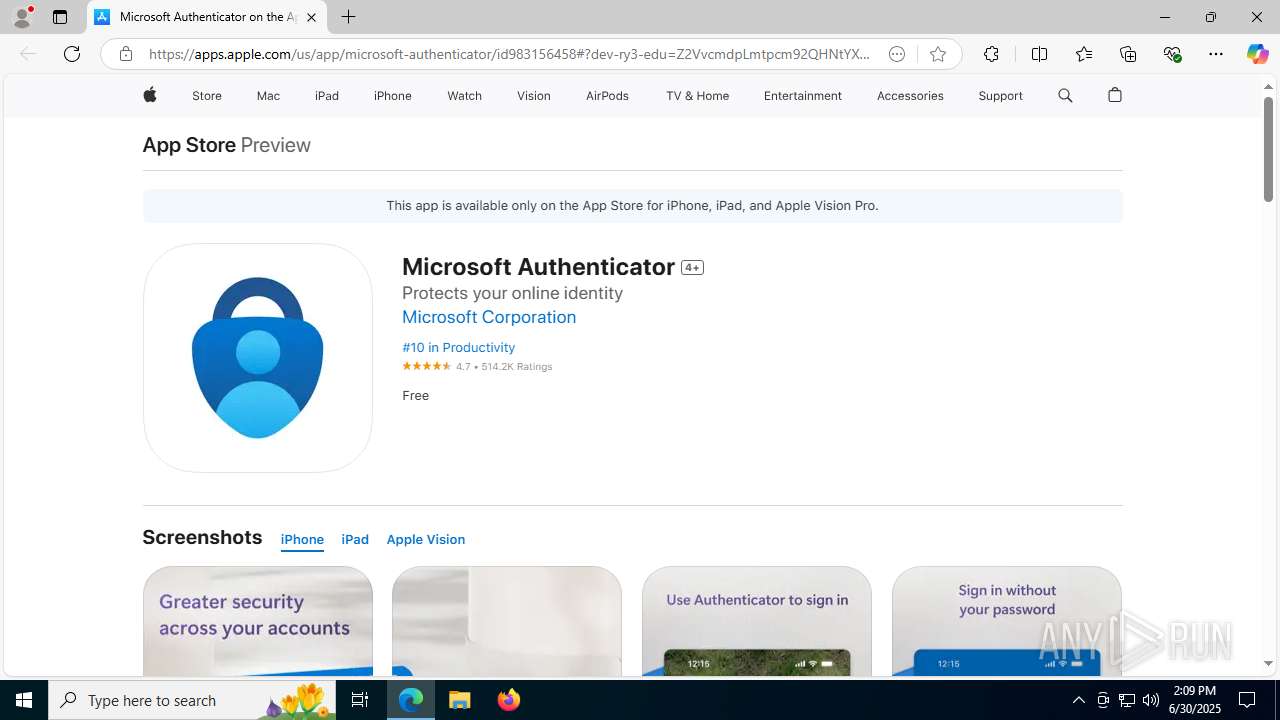Refresh the page in Edge
The image size is (1280, 720).
pyautogui.click(x=72, y=54)
